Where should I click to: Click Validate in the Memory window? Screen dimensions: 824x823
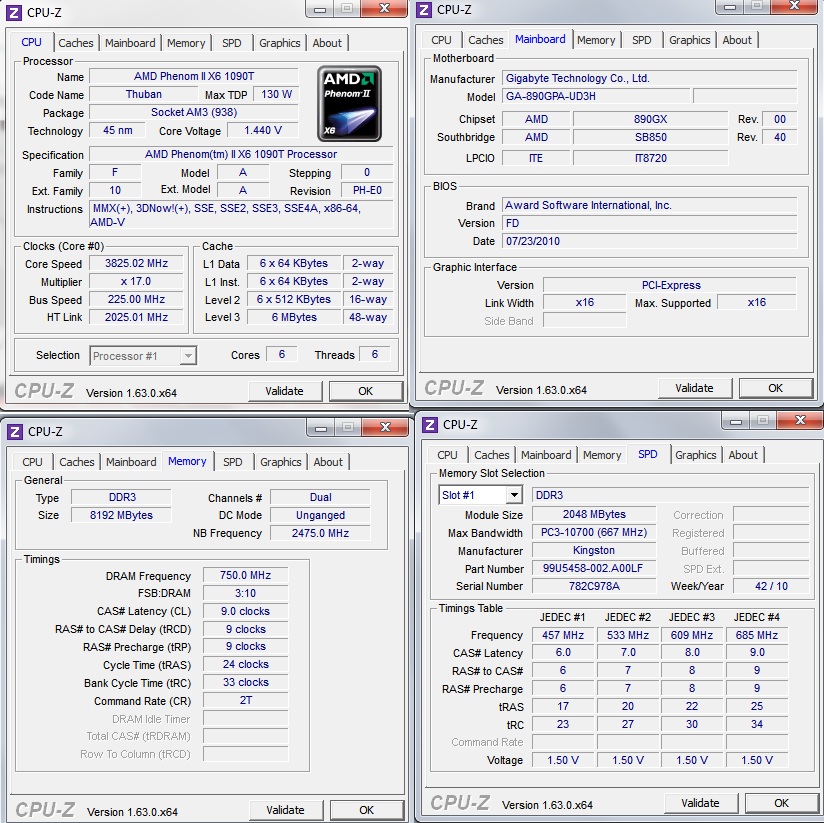285,810
